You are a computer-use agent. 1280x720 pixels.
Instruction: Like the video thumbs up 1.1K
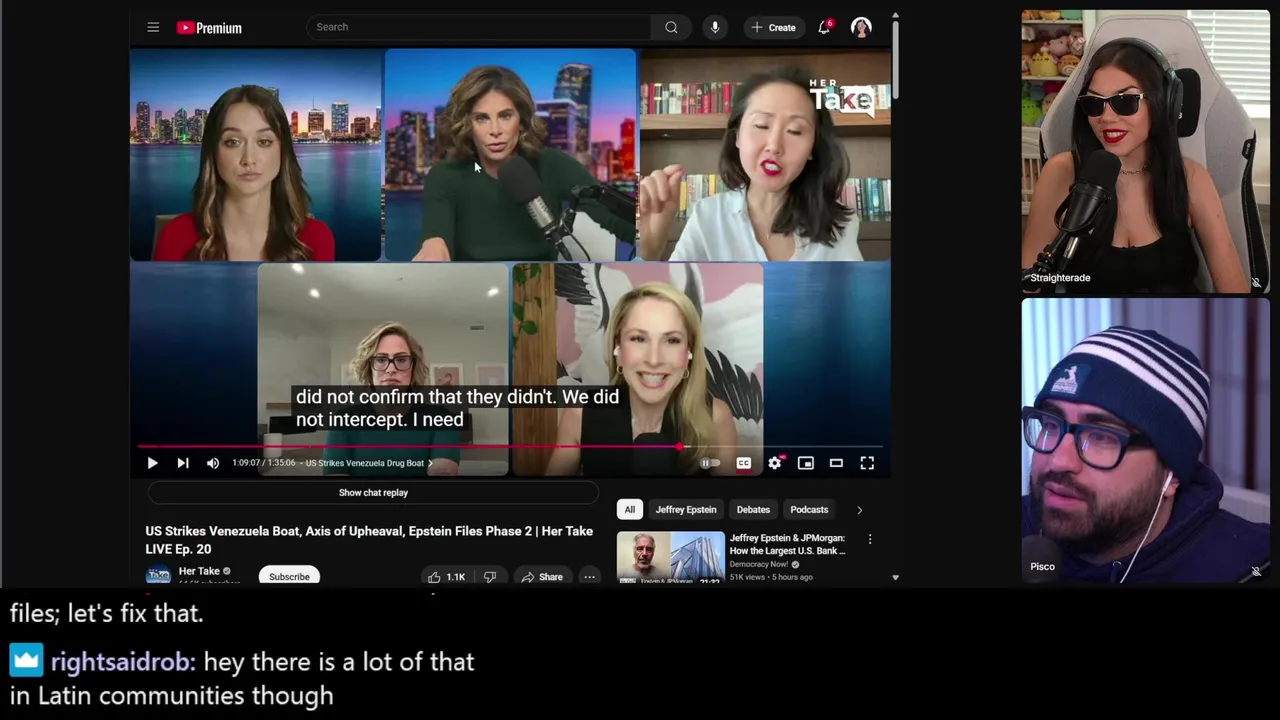pos(446,577)
